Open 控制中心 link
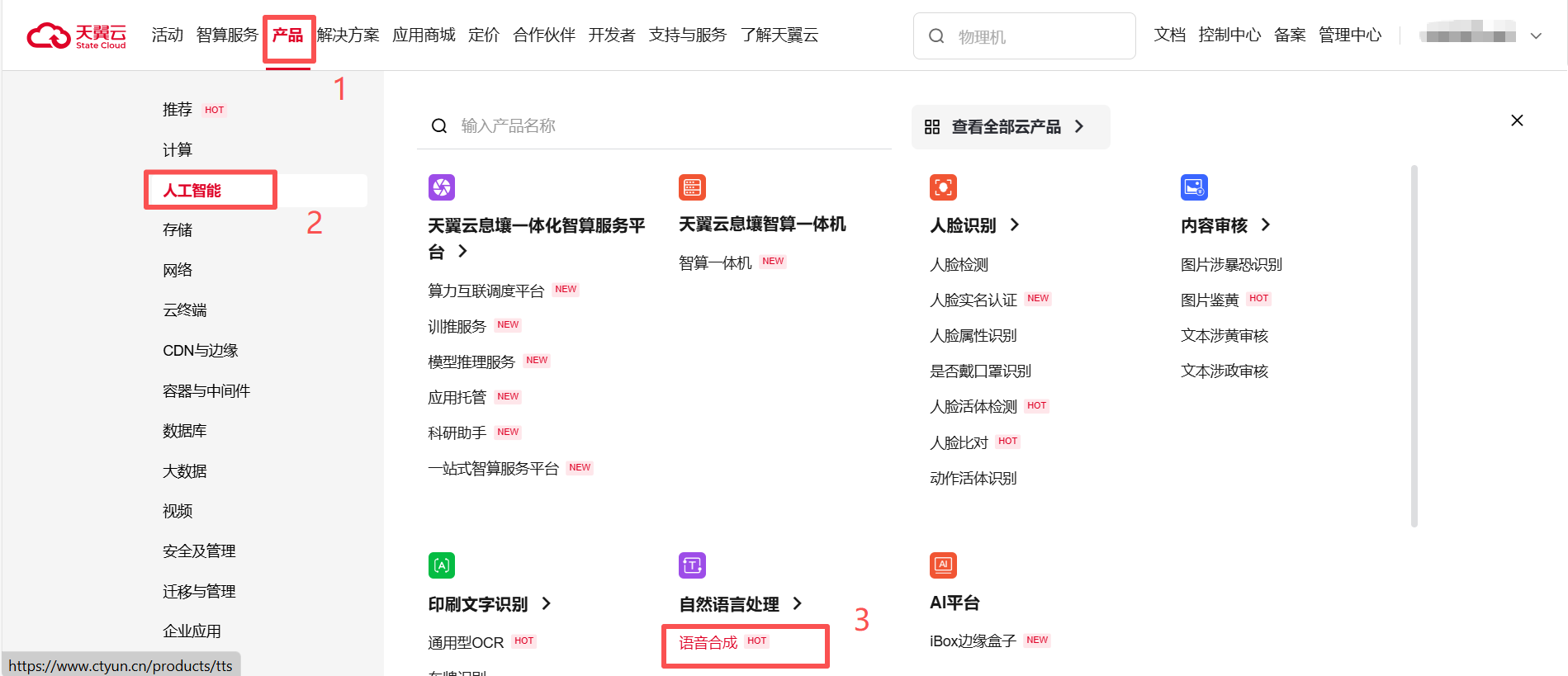 coord(1229,35)
